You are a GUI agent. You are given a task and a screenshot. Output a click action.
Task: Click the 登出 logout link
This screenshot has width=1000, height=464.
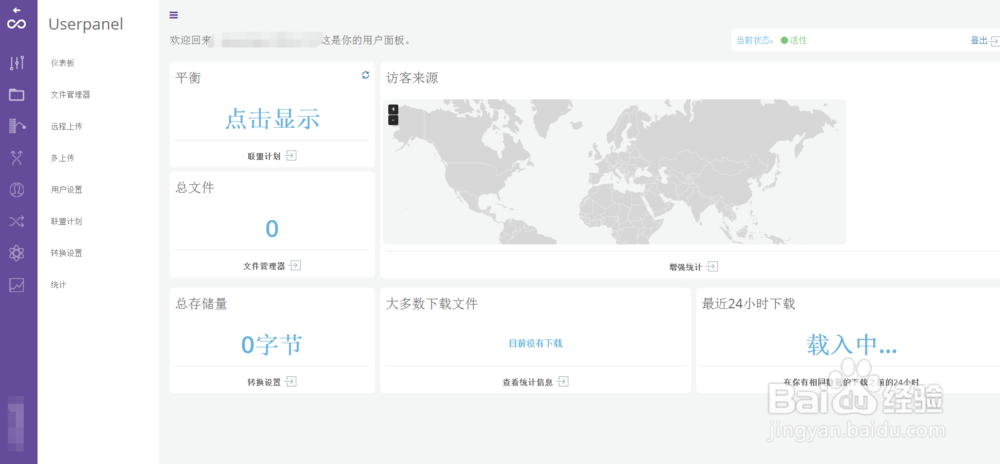coord(979,41)
